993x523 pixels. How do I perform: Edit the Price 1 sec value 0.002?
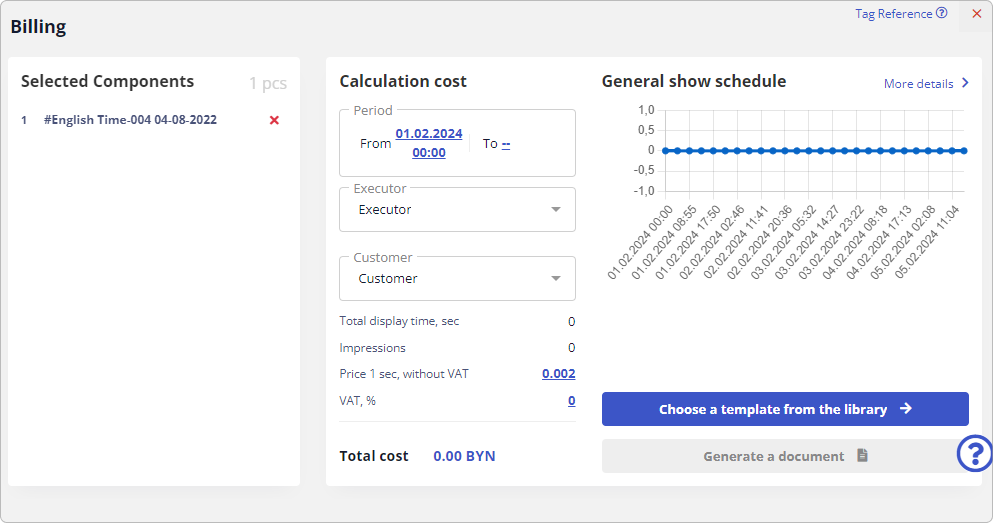tap(558, 374)
